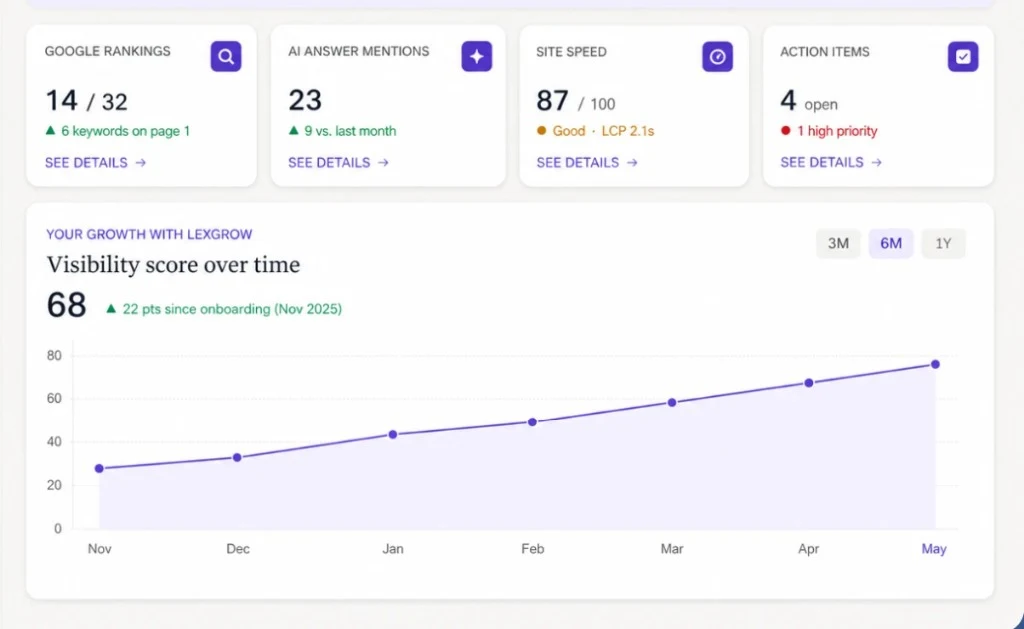1024x629 pixels.
Task: Click the Site Speed gauge icon
Action: [718, 57]
